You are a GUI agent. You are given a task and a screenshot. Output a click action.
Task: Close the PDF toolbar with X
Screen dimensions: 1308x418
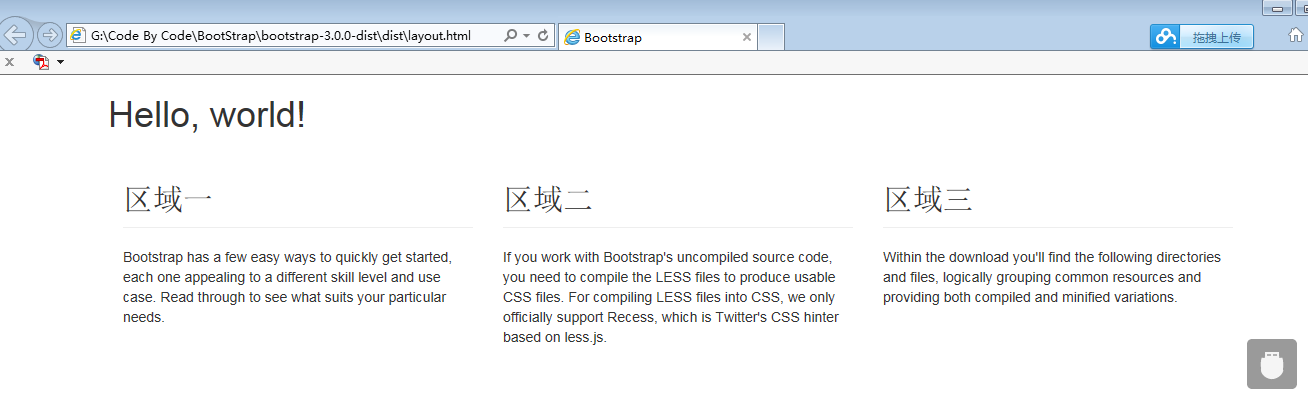pos(9,62)
